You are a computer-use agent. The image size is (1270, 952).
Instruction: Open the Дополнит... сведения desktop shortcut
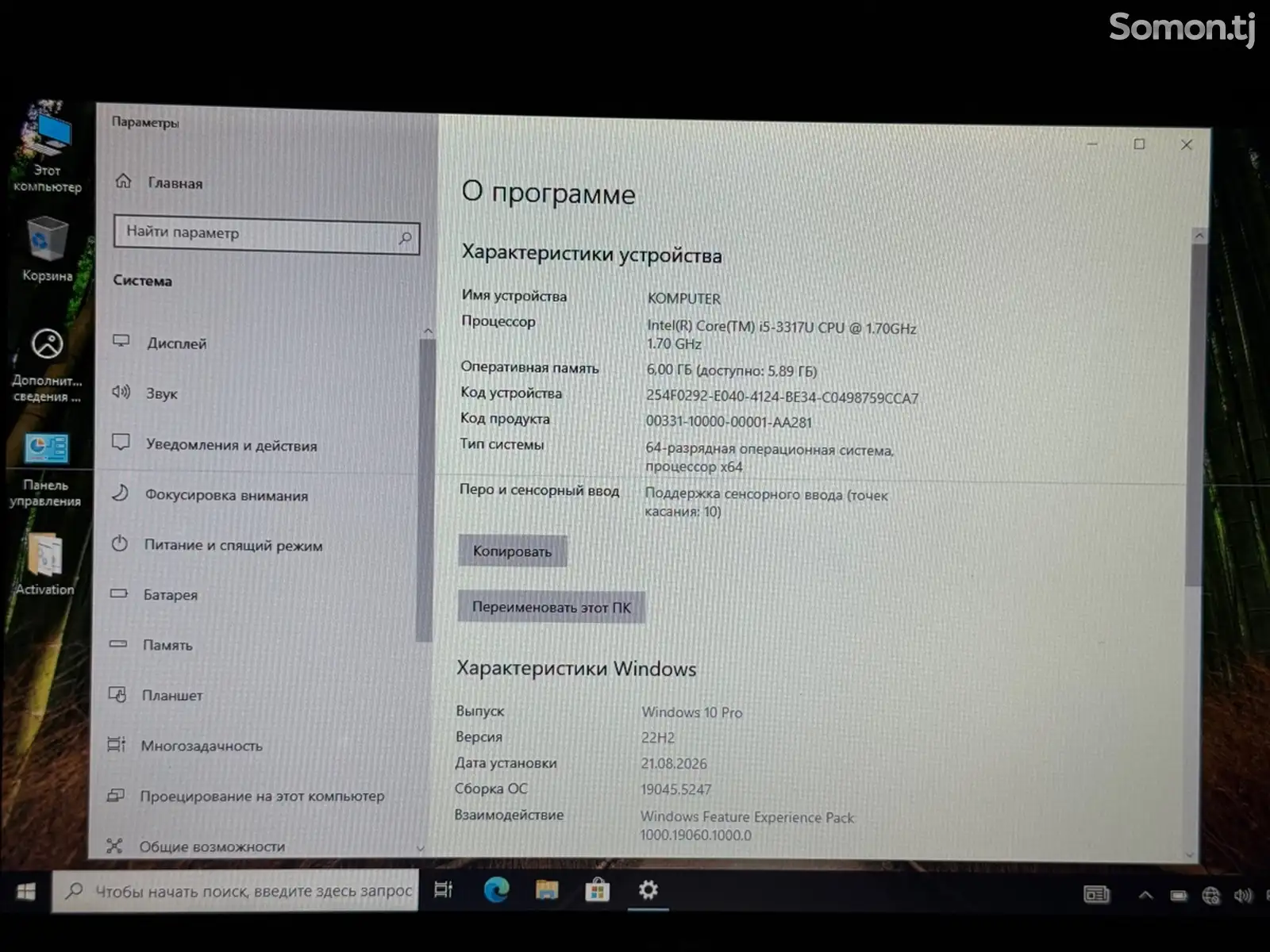click(47, 365)
